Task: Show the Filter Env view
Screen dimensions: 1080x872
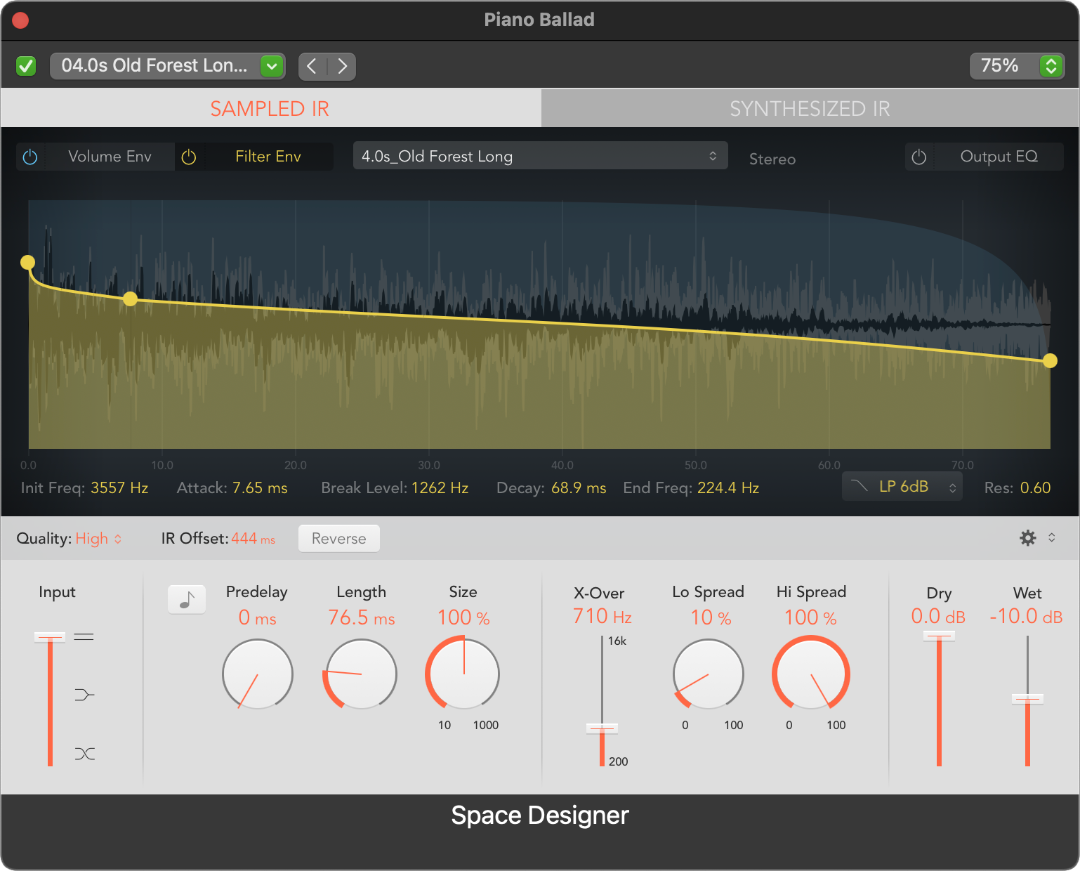Action: 268,157
